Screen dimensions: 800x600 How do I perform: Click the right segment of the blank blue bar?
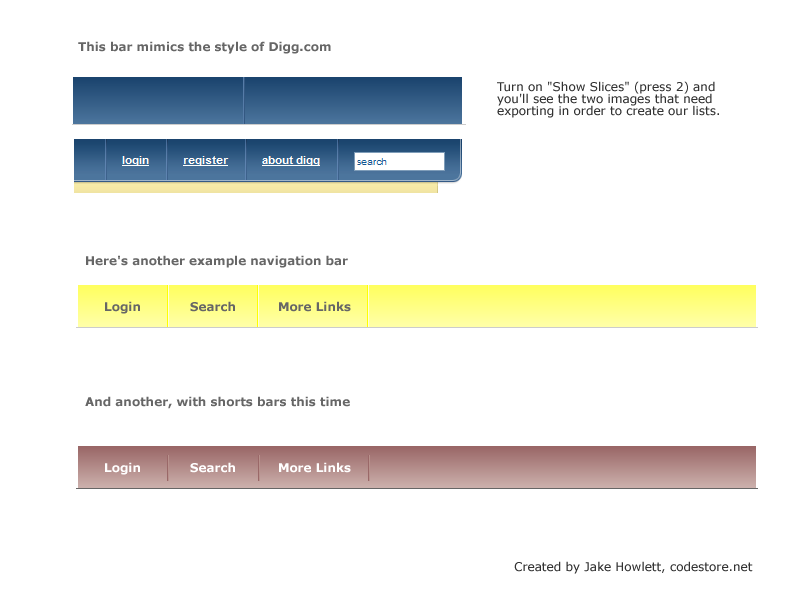click(353, 101)
